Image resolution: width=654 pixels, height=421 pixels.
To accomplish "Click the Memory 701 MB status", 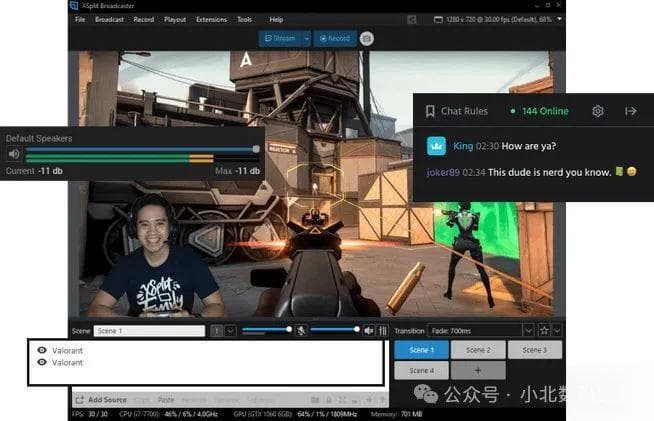I will (396, 414).
